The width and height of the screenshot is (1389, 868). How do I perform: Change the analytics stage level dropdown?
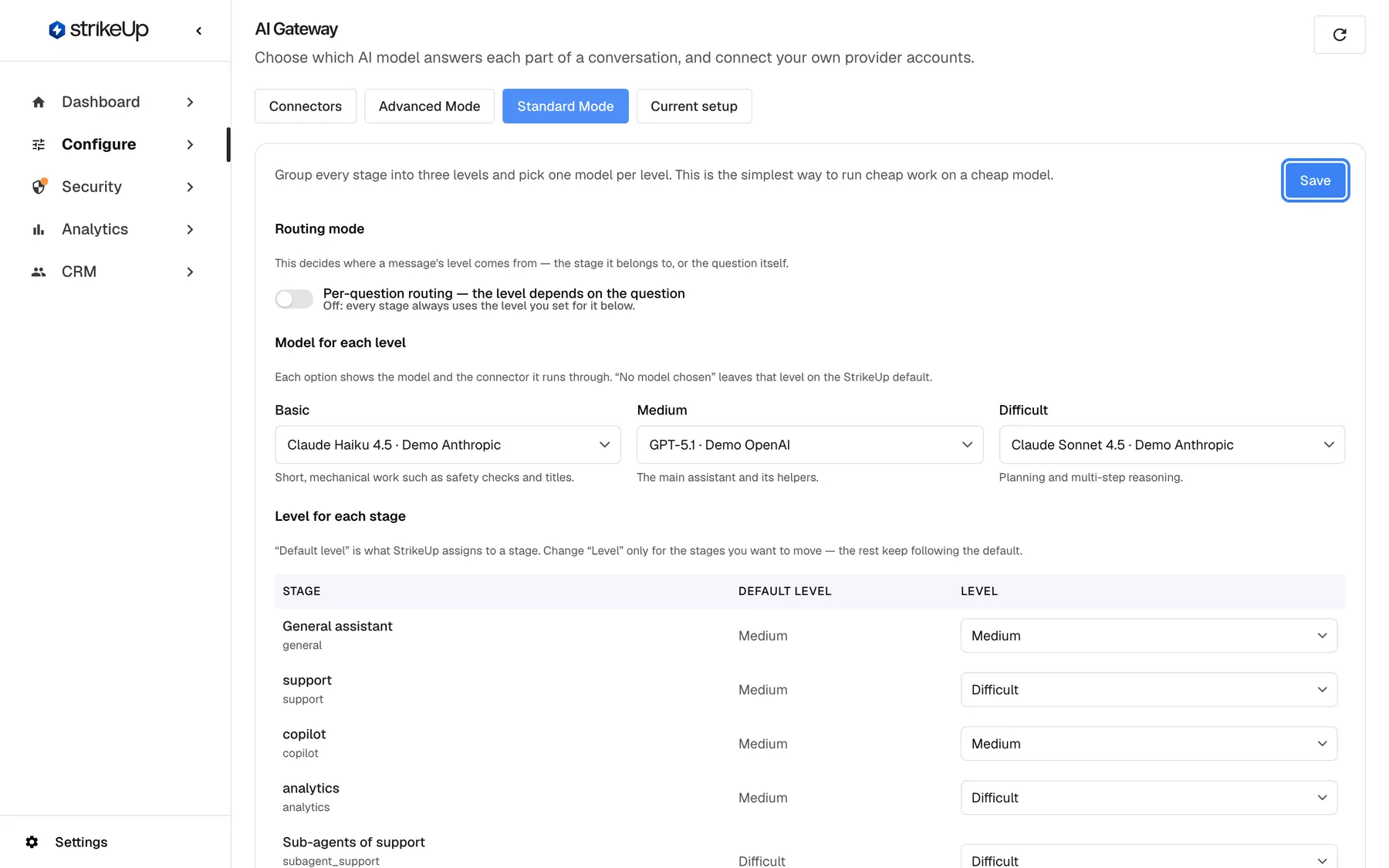[x=1148, y=798]
